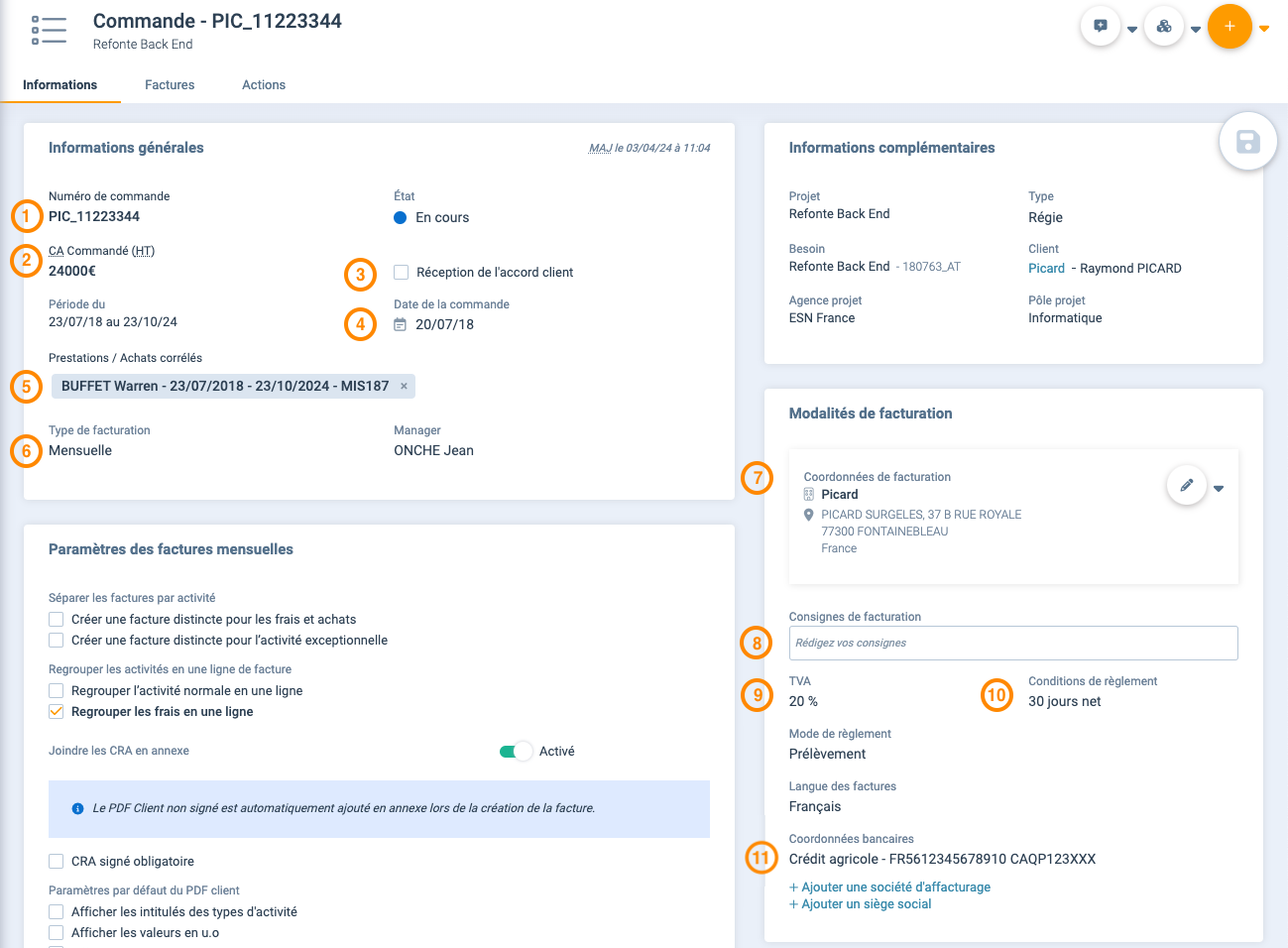Image resolution: width=1288 pixels, height=948 pixels.
Task: Open the navigation list menu icon
Action: coord(49,30)
